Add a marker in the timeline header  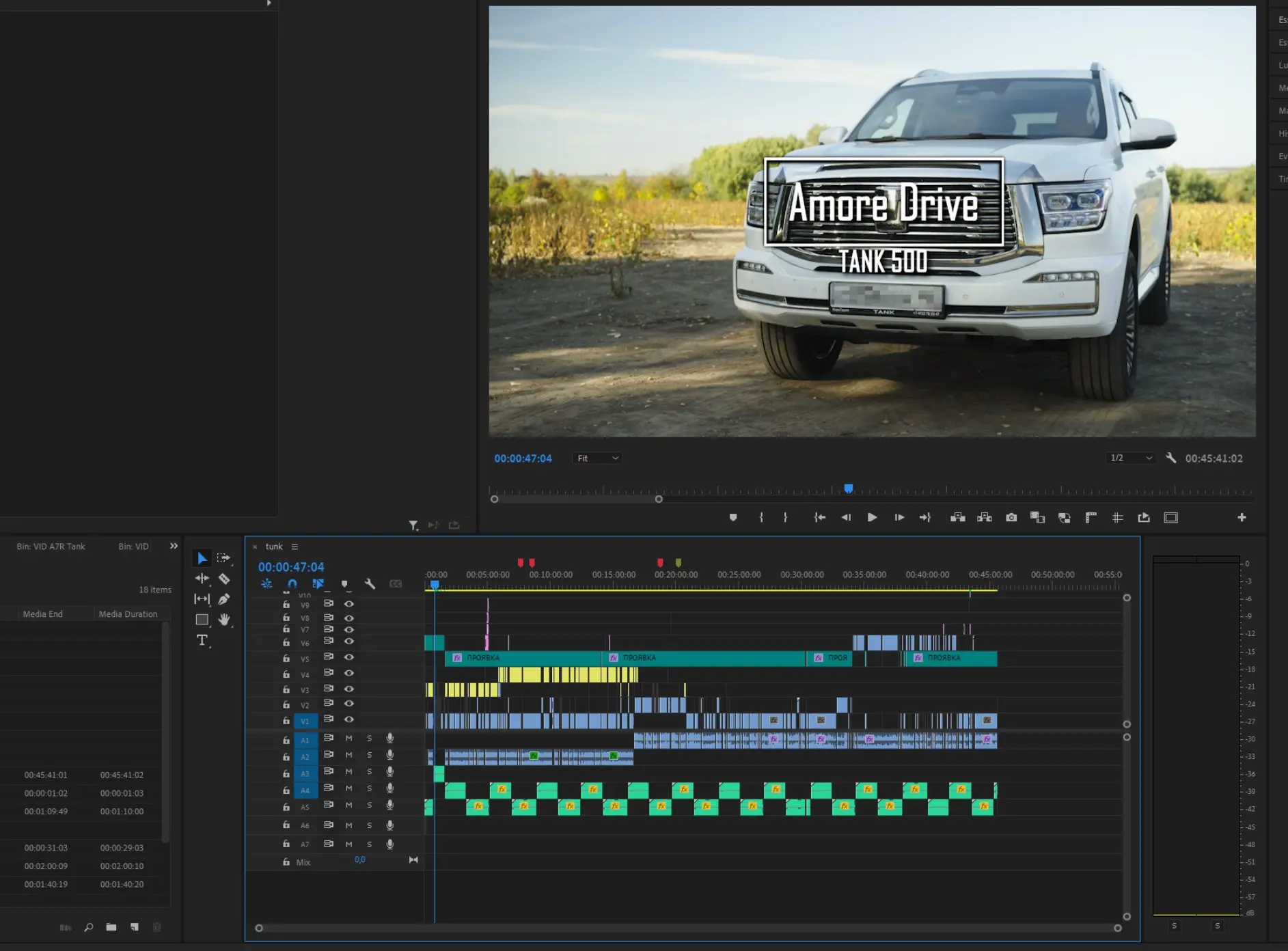(x=344, y=583)
